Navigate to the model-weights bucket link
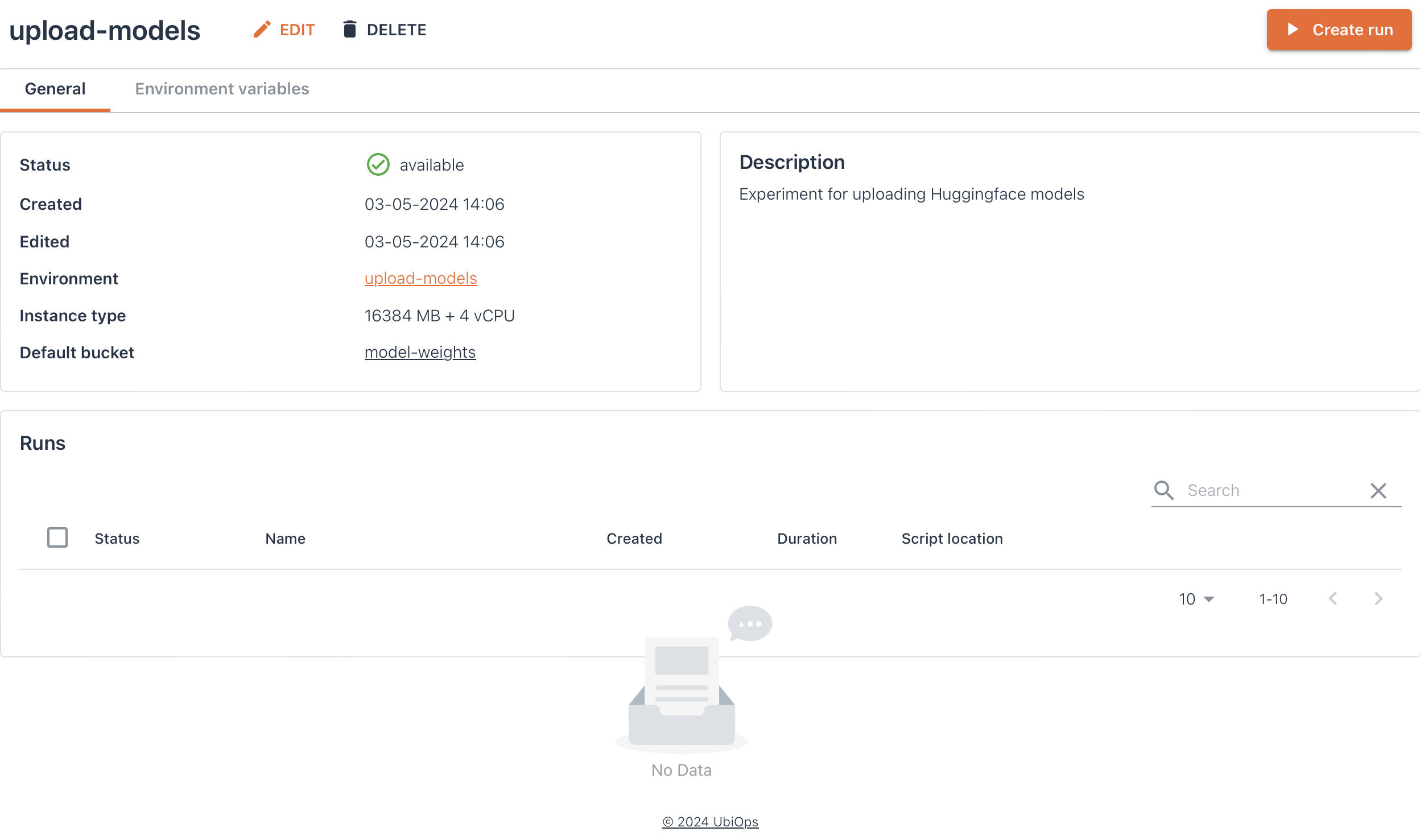 [x=420, y=351]
